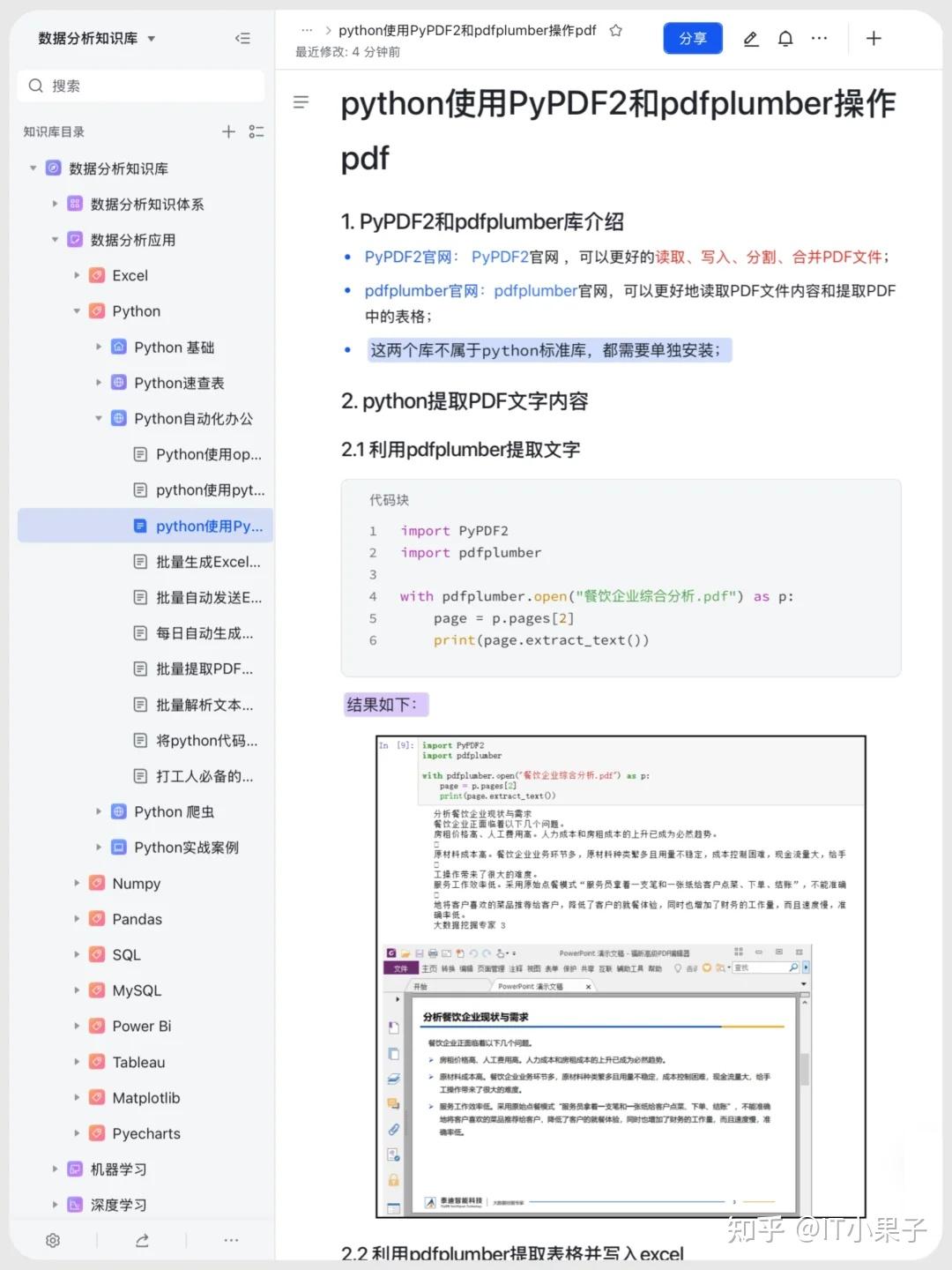Click the magnifier icon in the search bar

(35, 86)
